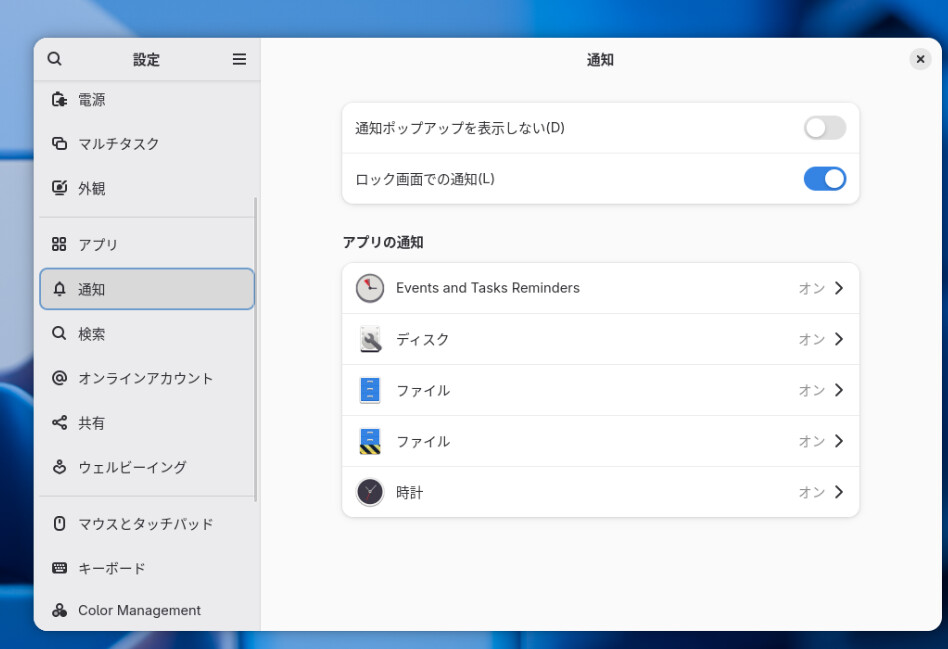Close the settings window
Screen dimensions: 948x649
(920, 59)
